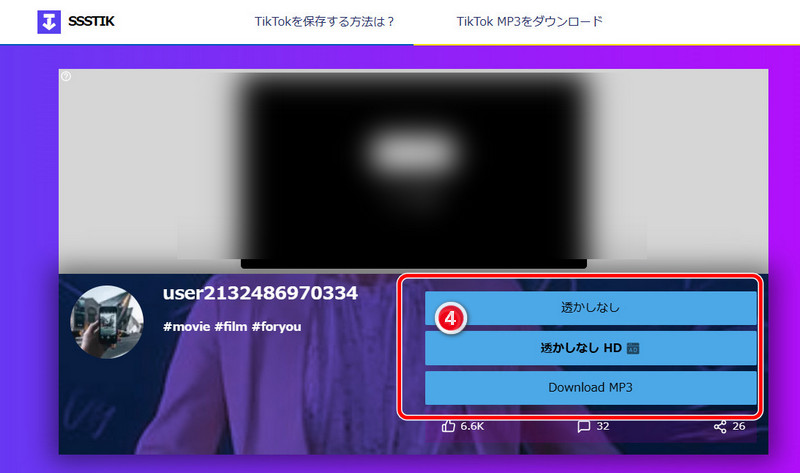The height and width of the screenshot is (473, 800).
Task: Click the AD badge icon beside HD
Action: coord(633,348)
